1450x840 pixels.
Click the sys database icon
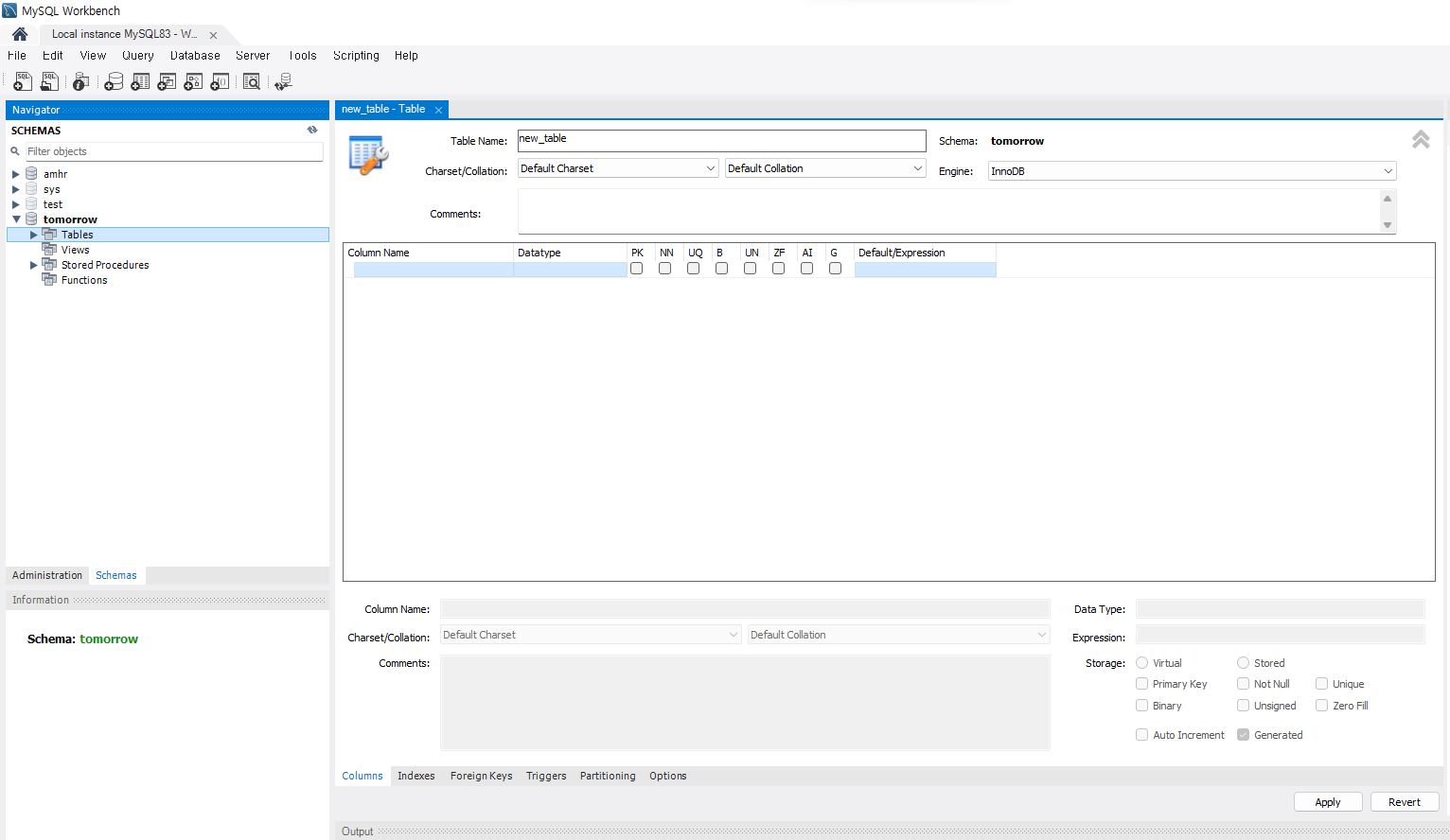coord(31,189)
